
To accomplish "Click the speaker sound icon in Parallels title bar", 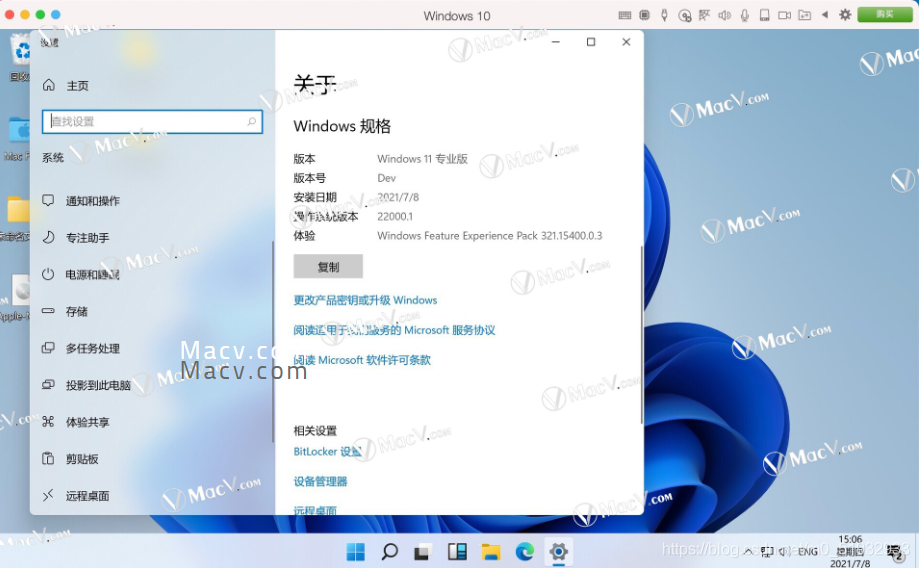I will (x=725, y=15).
